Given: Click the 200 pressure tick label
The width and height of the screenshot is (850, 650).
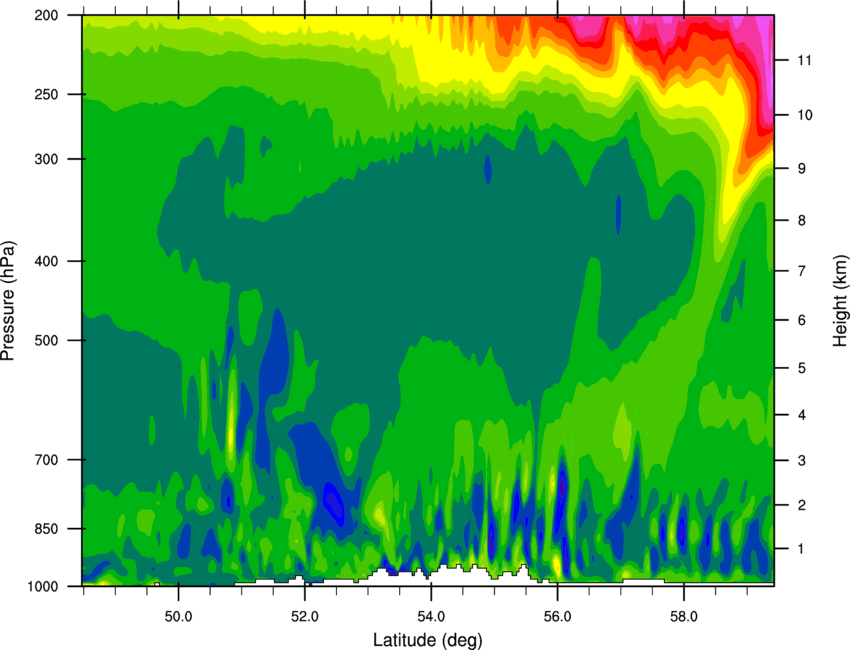Looking at the screenshot, I should point(46,16).
